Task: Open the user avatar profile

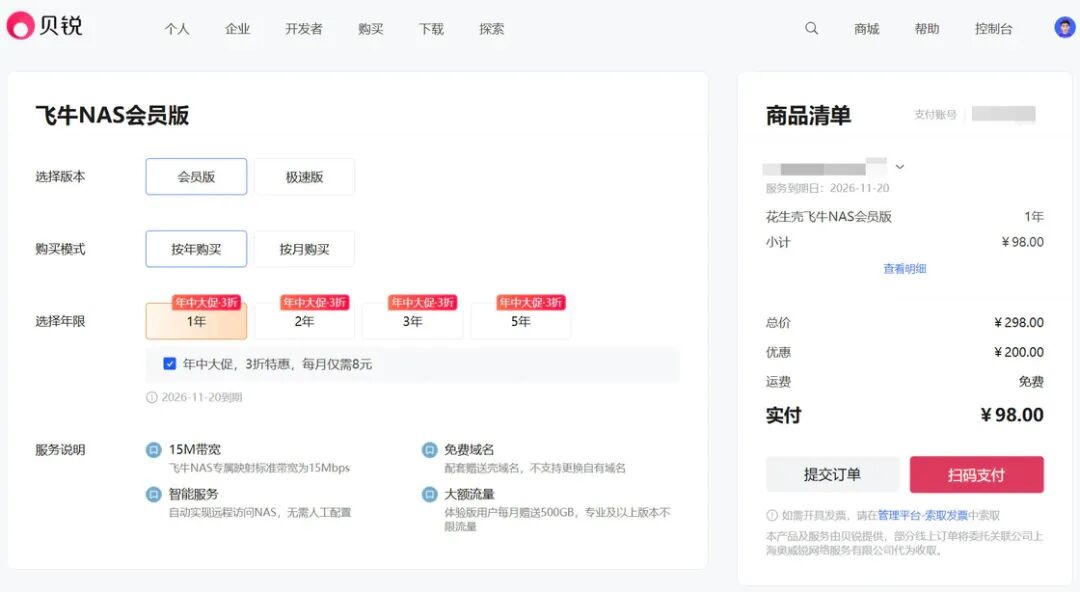Action: point(1064,28)
